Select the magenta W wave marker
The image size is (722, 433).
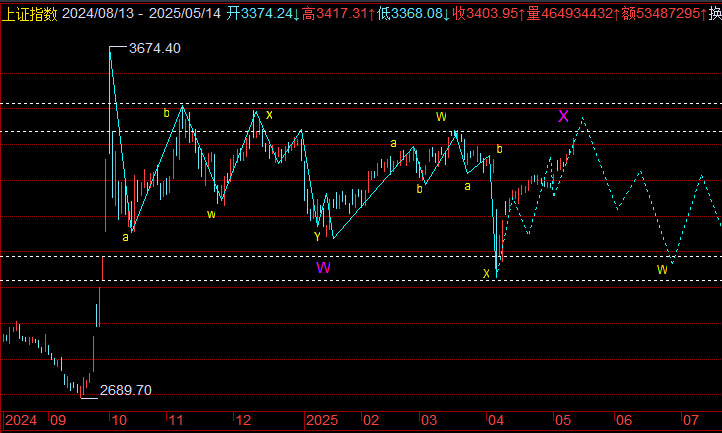click(323, 267)
